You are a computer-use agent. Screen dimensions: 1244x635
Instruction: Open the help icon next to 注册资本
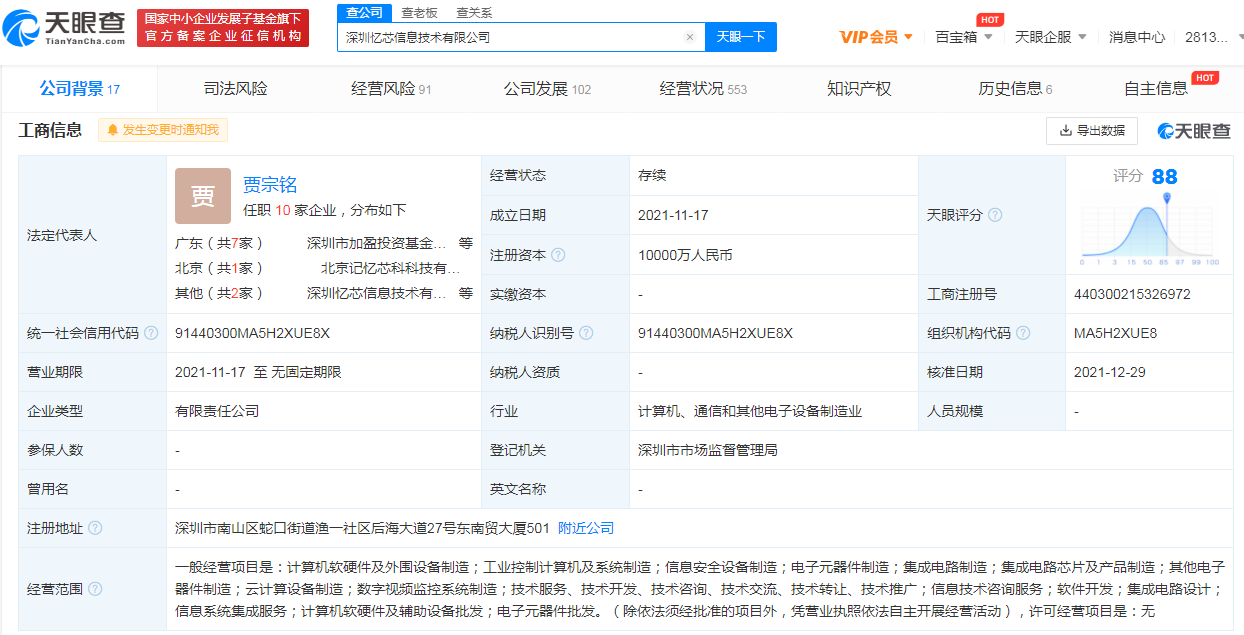point(558,255)
